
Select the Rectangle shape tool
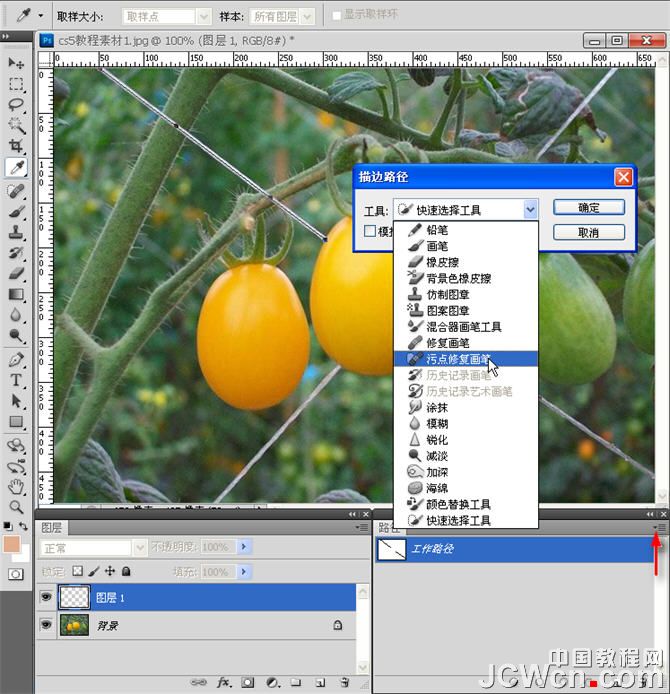[16, 422]
